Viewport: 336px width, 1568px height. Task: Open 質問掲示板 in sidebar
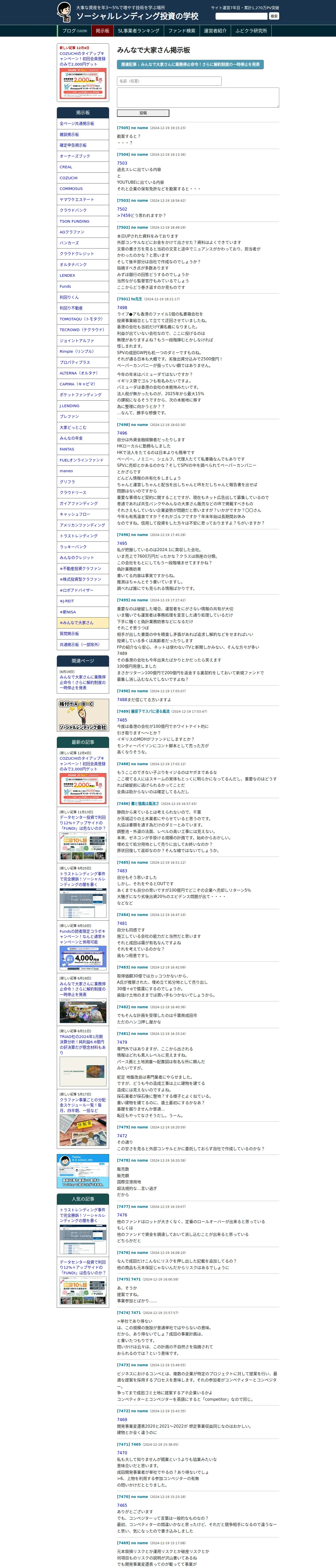click(x=83, y=634)
